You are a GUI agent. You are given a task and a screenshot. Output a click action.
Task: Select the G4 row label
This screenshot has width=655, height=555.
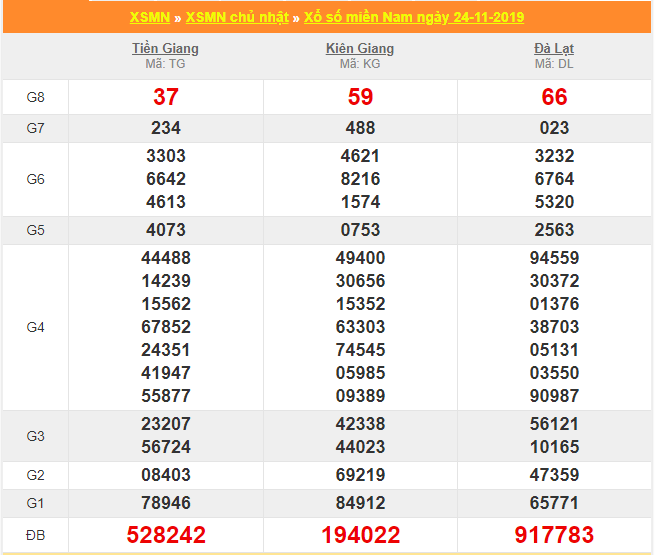(35, 327)
